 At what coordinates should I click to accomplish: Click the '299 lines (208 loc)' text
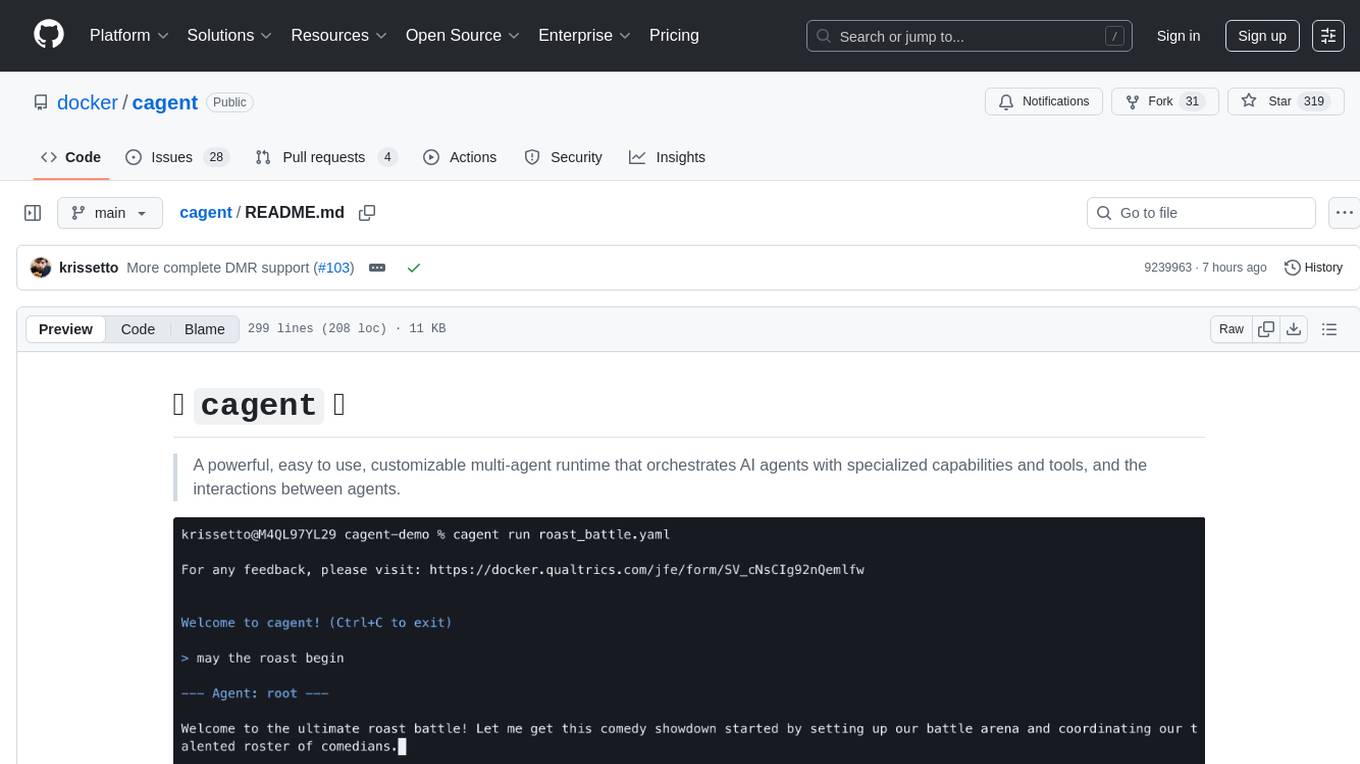click(x=317, y=329)
